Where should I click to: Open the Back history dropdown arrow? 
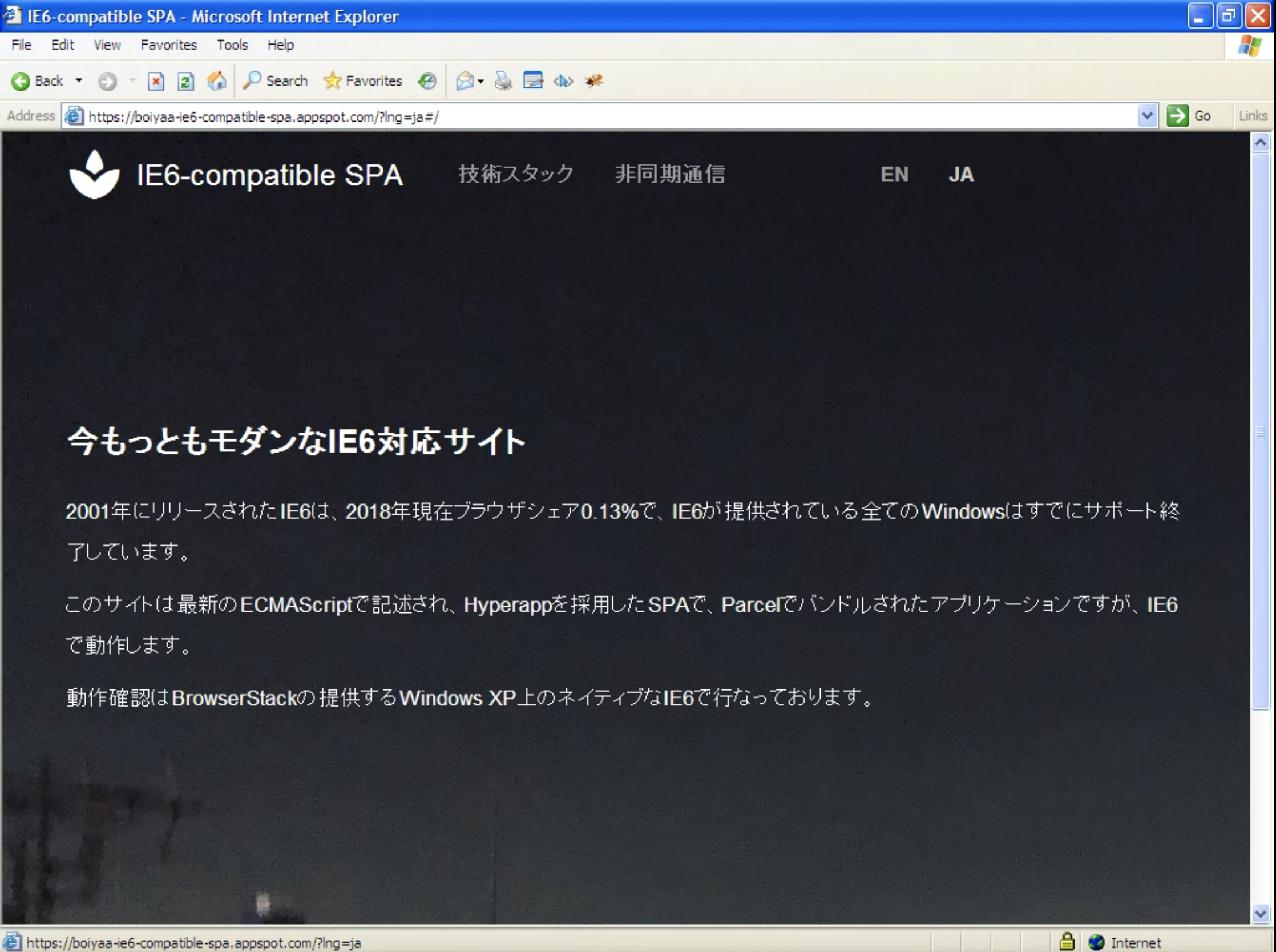coord(79,80)
